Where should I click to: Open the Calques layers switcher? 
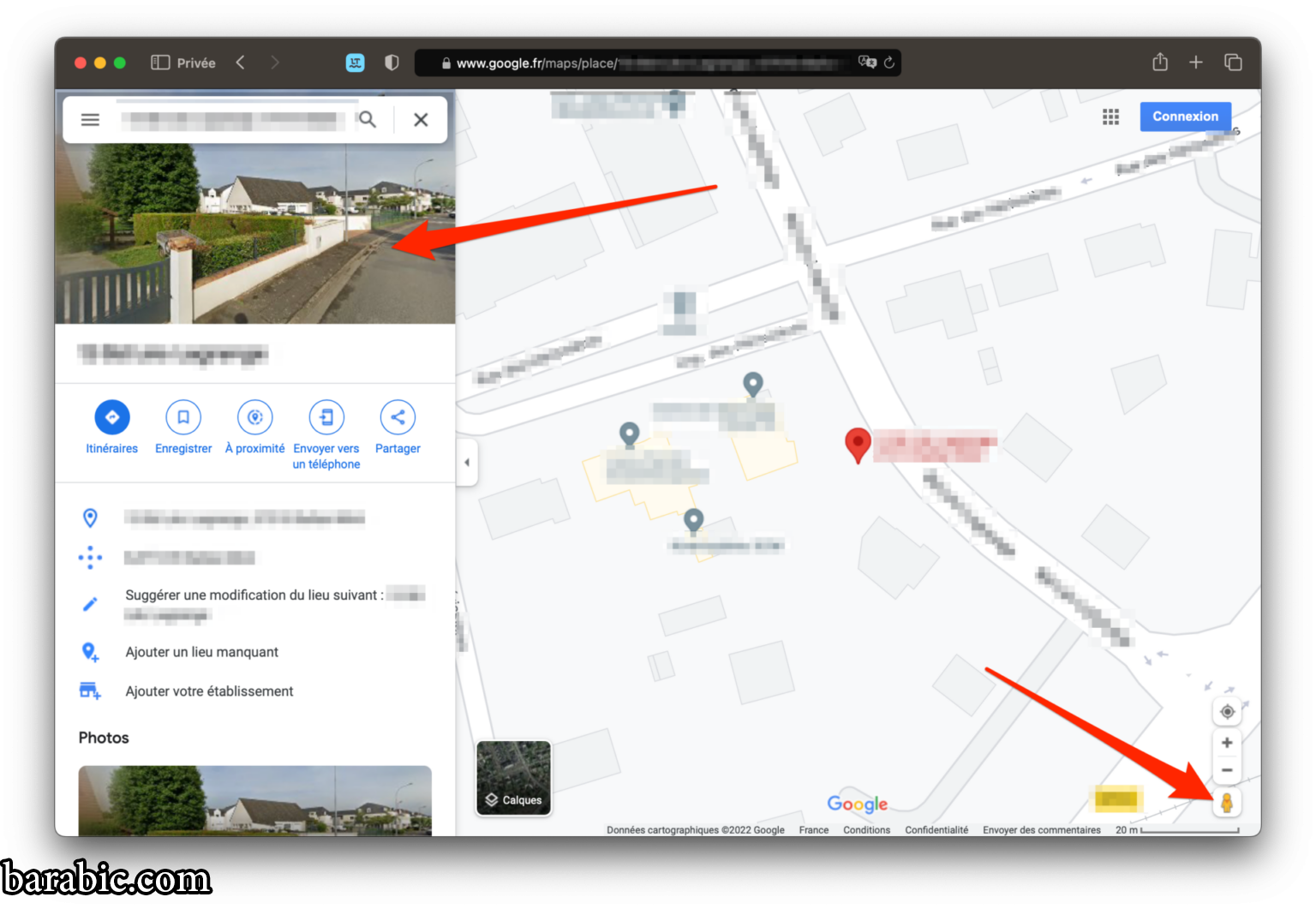pyautogui.click(x=514, y=778)
